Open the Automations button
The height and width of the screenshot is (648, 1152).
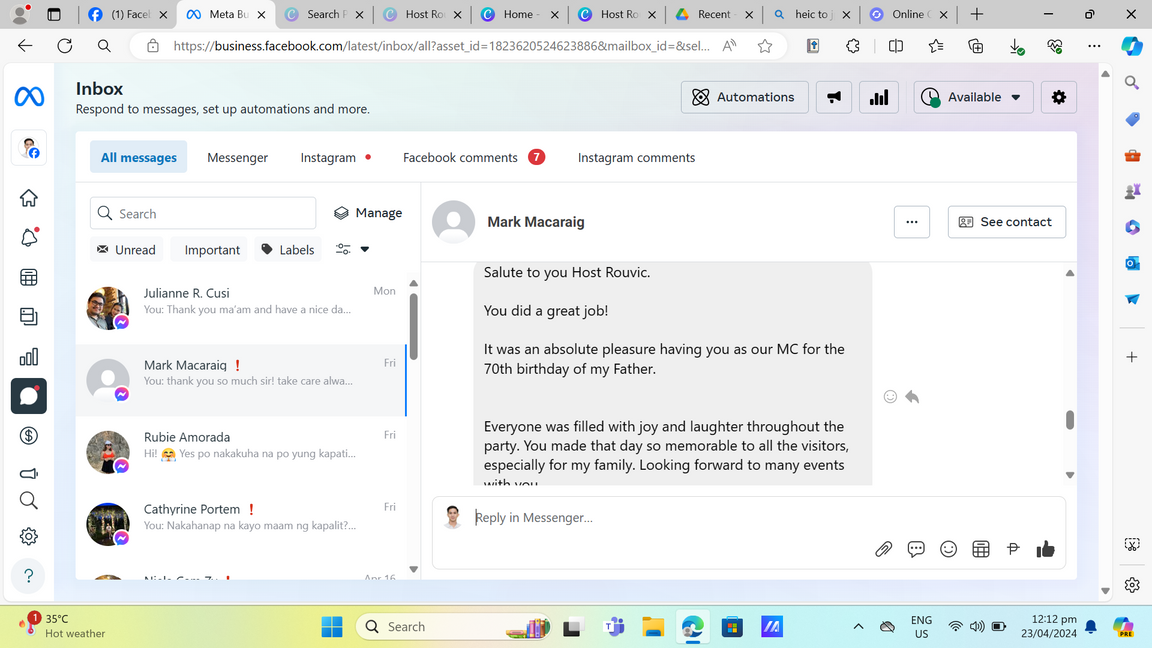(744, 97)
